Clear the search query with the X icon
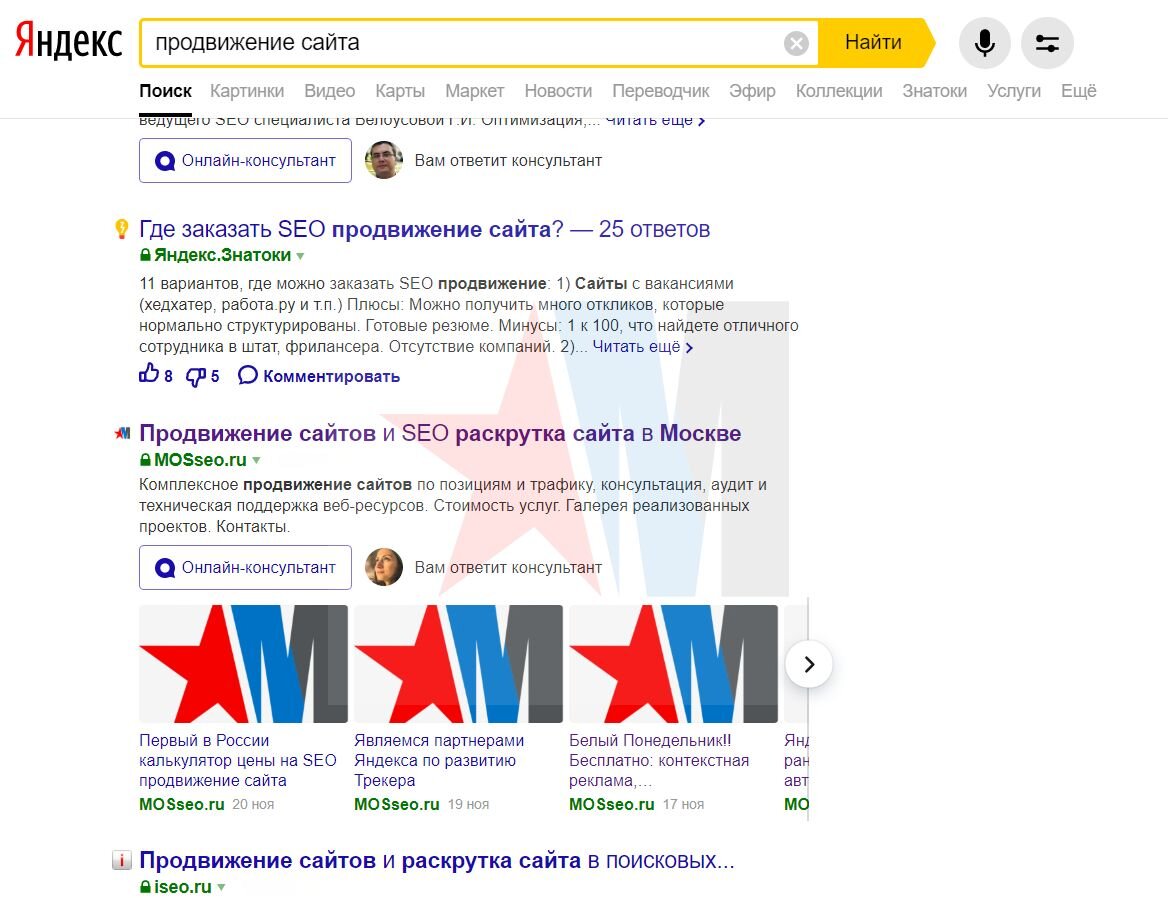Screen dimensions: 1168x898 tap(796, 43)
